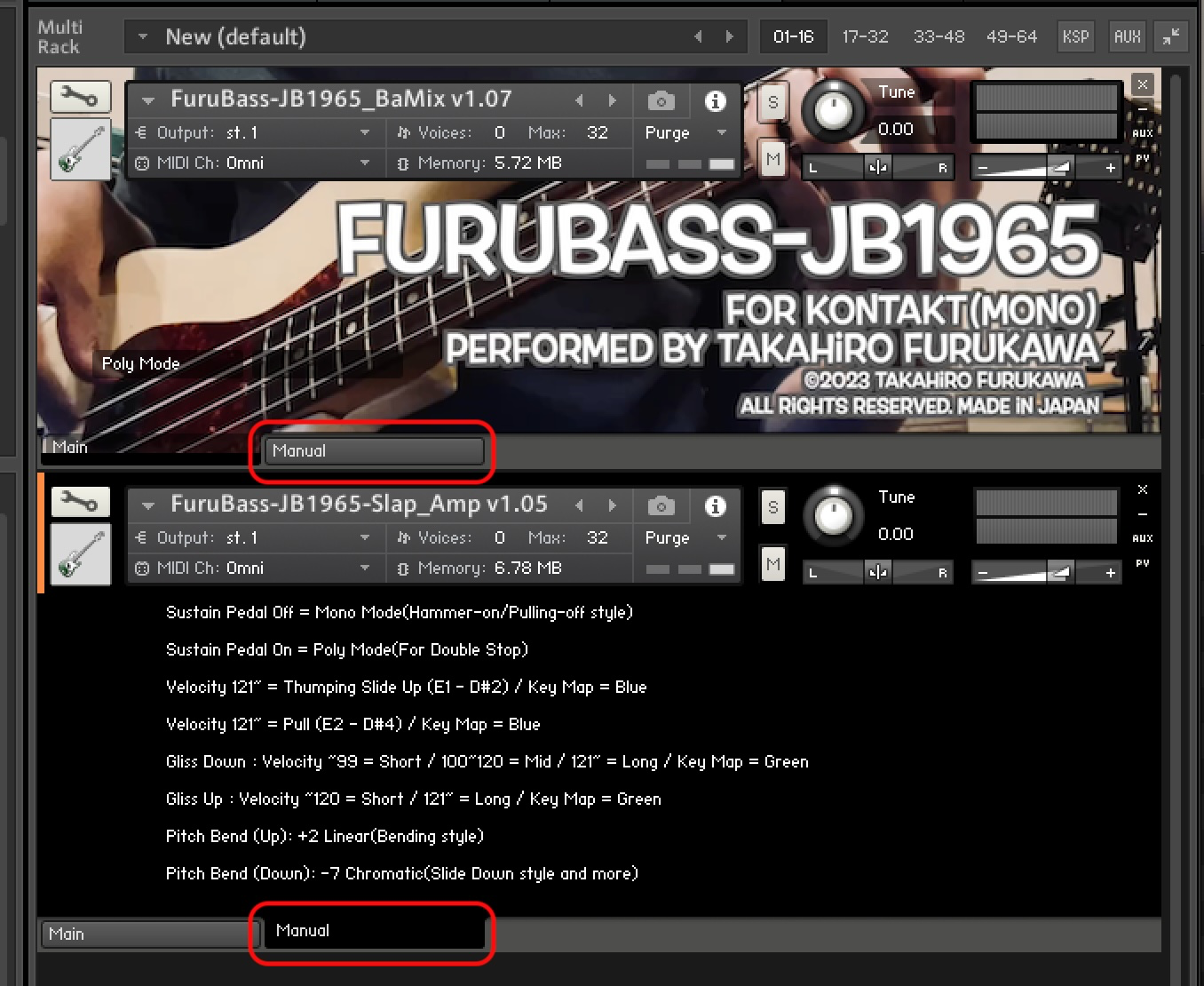Open BaMix MIDI Ch Omni dropdown
The width and height of the screenshot is (1204, 986).
pyautogui.click(x=365, y=163)
